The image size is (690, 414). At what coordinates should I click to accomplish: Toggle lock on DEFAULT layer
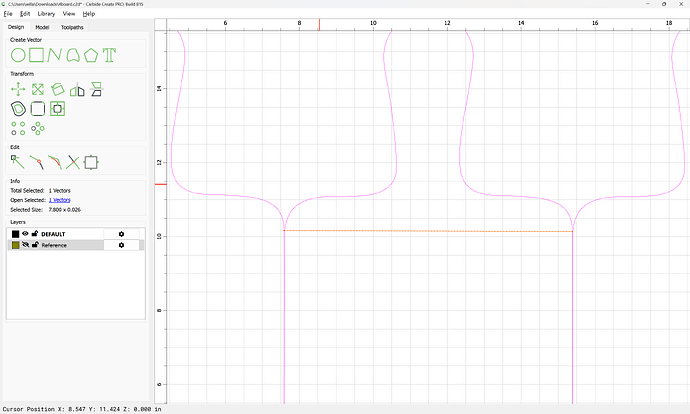(x=35, y=234)
